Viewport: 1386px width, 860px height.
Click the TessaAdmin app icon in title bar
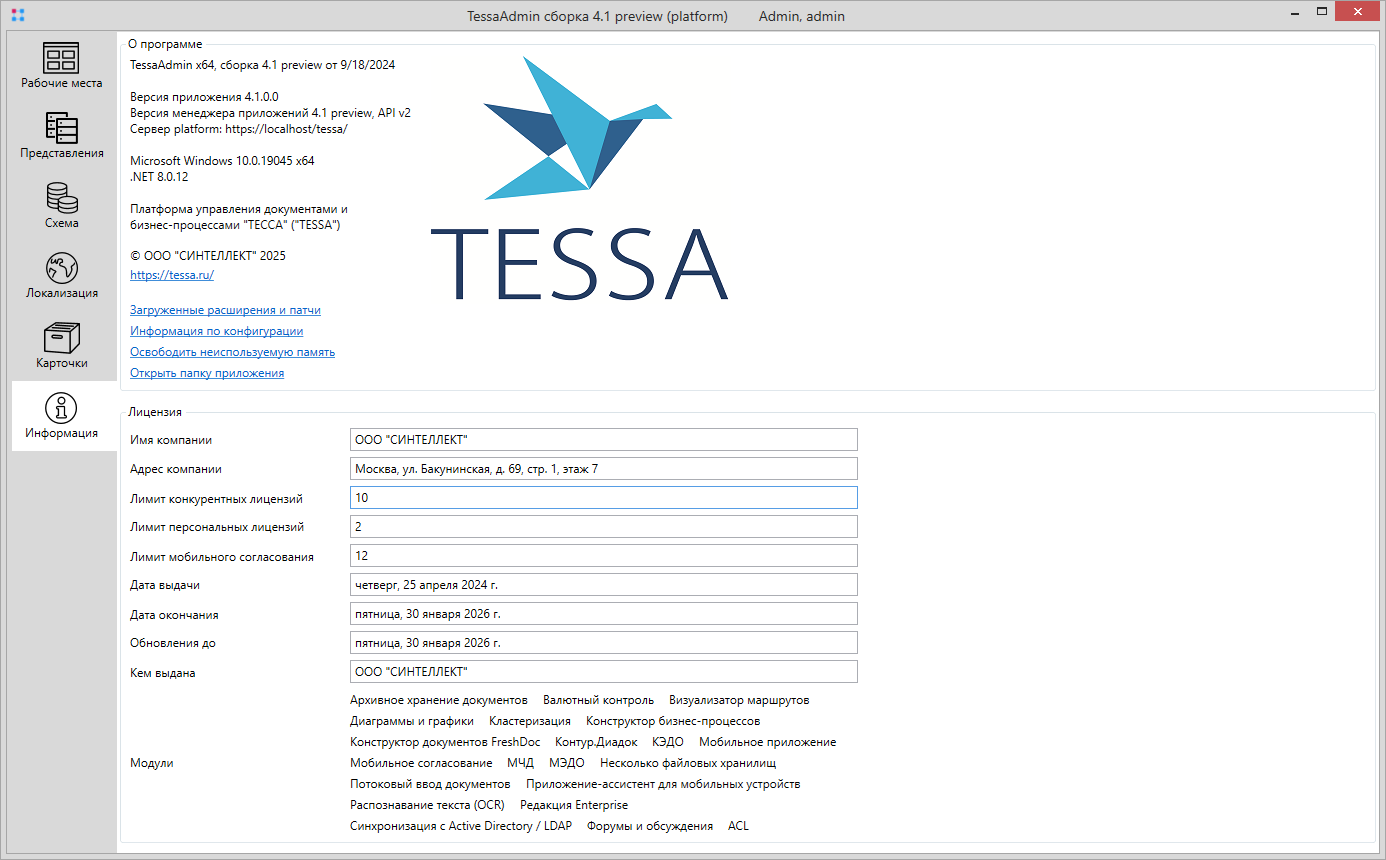(x=17, y=15)
